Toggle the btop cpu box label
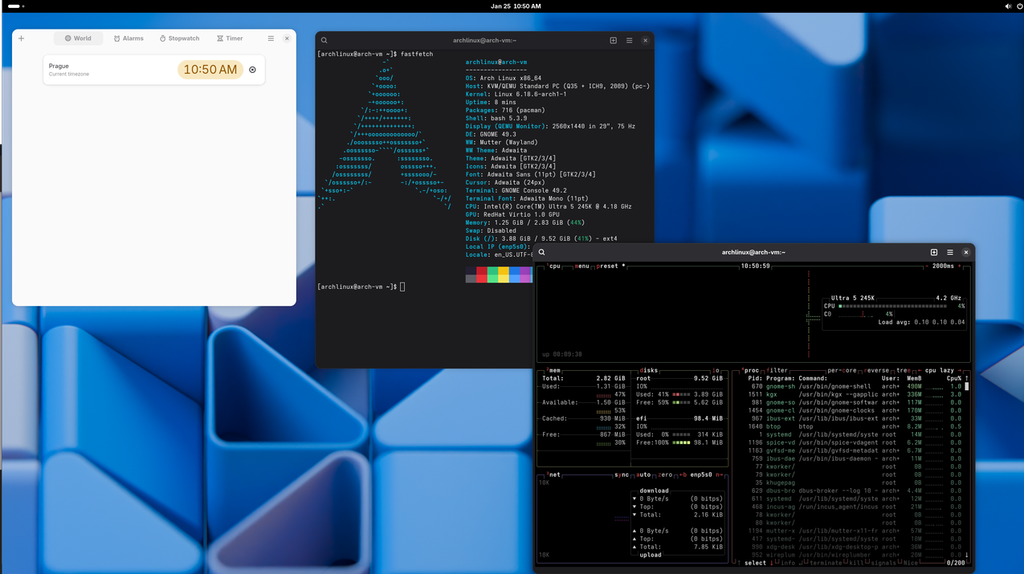Viewport: 1024px width, 574px height. (554, 266)
